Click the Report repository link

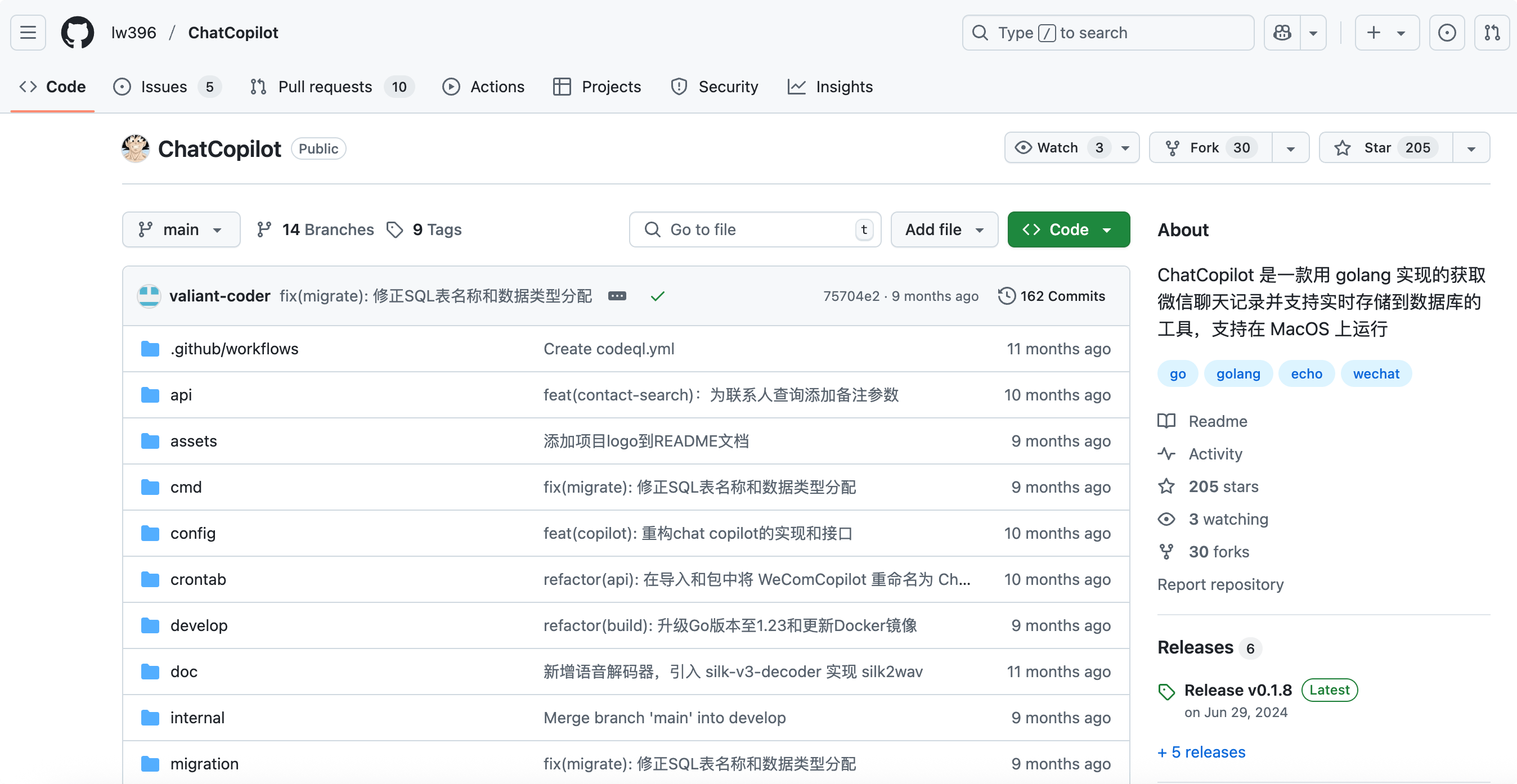(x=1219, y=584)
